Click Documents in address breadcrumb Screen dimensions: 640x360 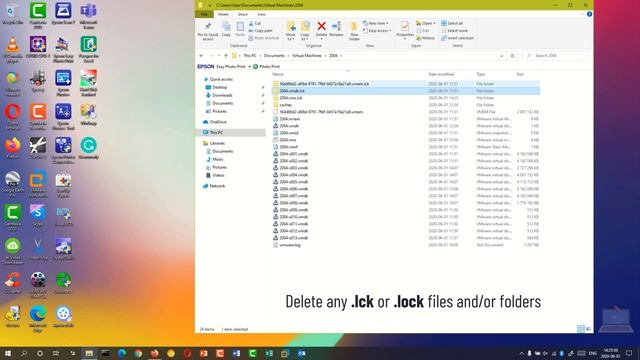(x=274, y=56)
